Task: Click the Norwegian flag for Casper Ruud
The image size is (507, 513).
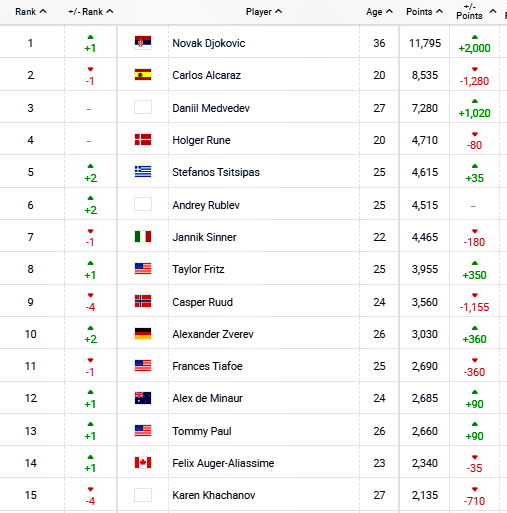Action: click(x=143, y=301)
